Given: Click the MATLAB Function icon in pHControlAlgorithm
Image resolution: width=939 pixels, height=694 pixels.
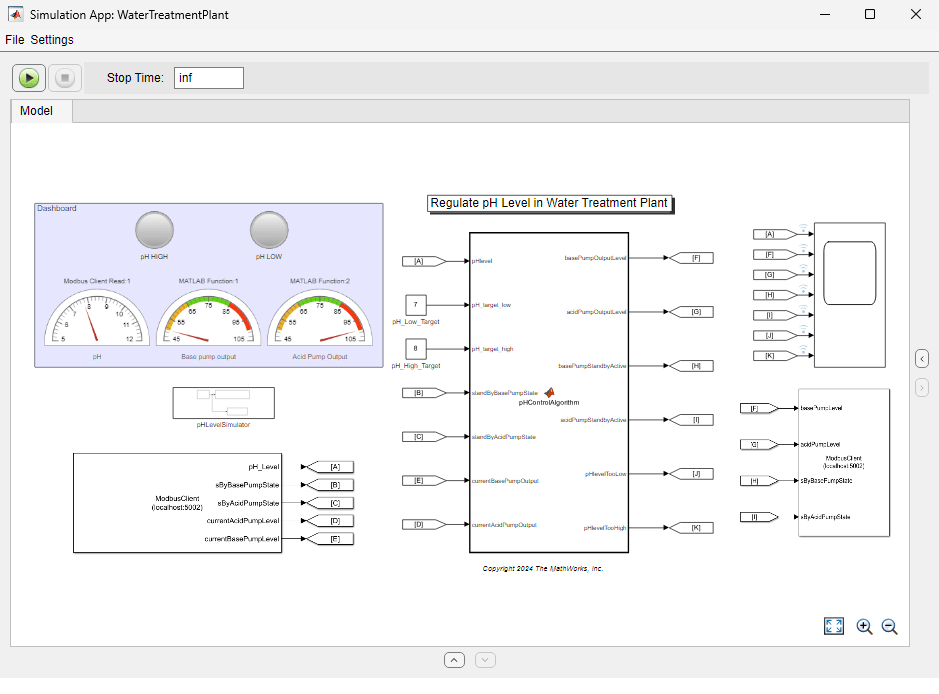Looking at the screenshot, I should coord(549,392).
